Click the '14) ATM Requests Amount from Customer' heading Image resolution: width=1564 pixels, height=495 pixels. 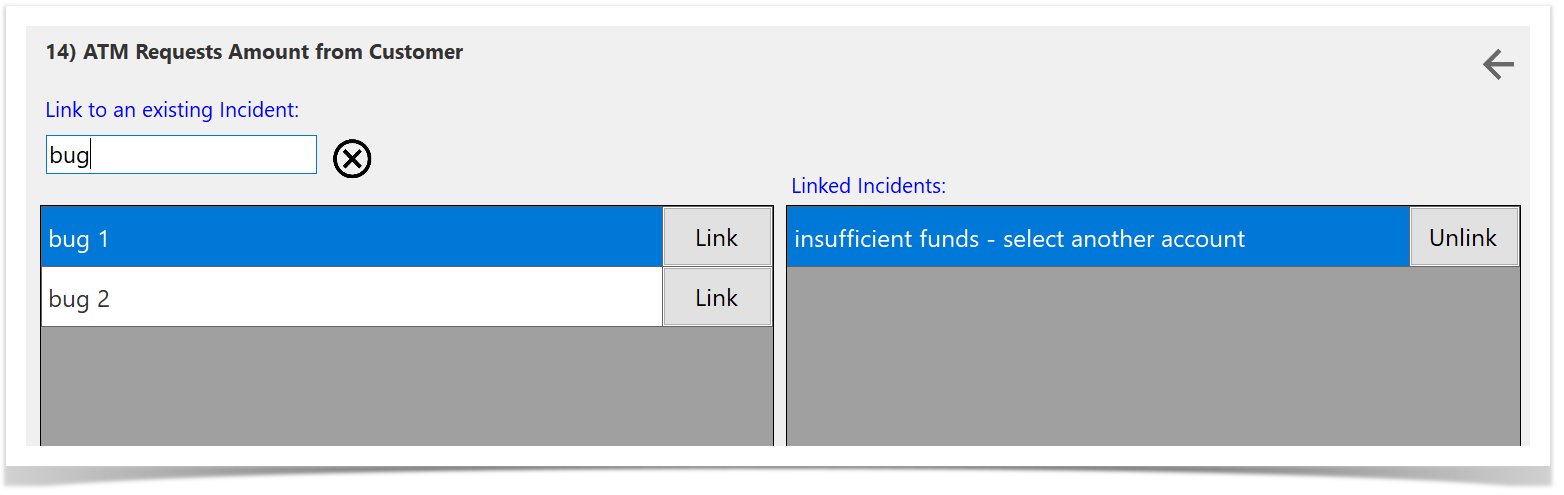254,52
